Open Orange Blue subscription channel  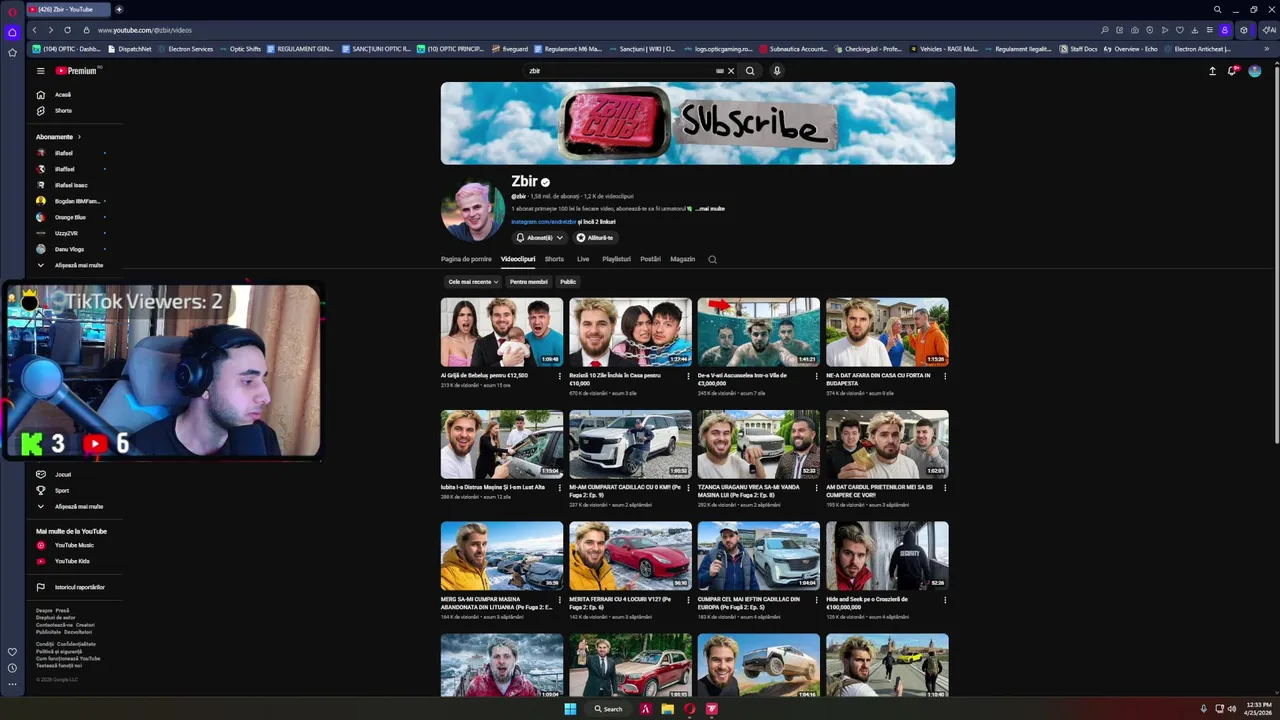click(x=70, y=217)
